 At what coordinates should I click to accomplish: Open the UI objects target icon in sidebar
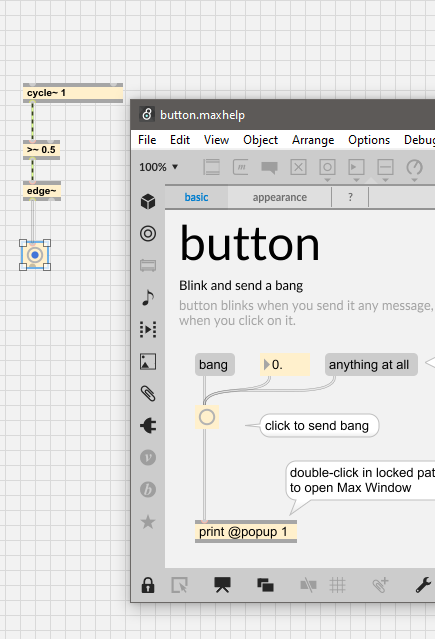148,234
